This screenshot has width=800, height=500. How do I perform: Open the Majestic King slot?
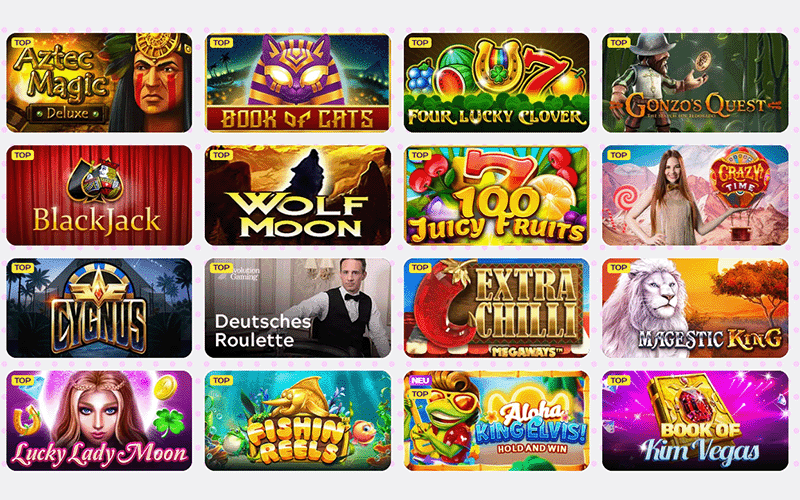695,308
